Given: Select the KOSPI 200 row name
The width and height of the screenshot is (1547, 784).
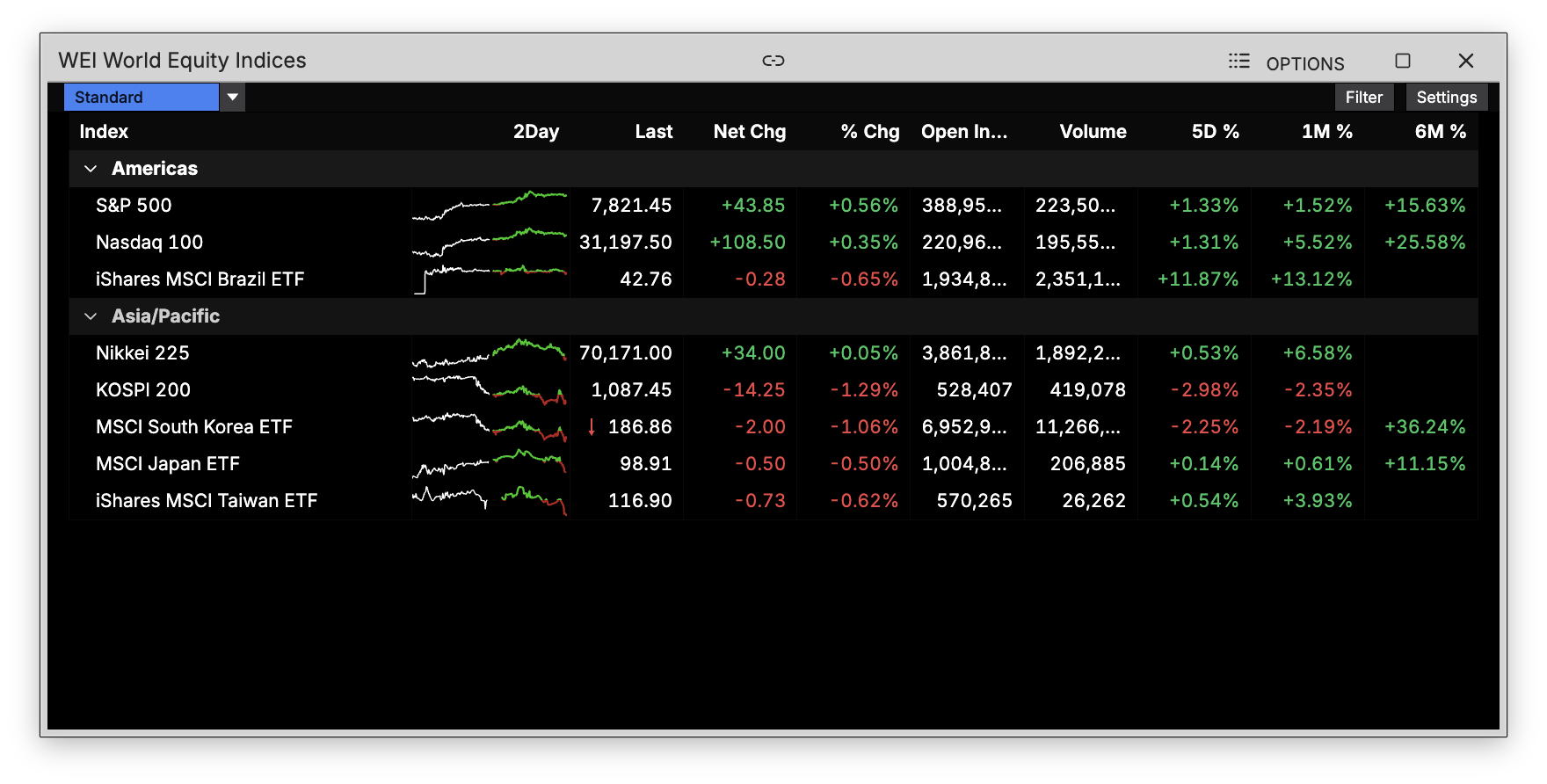Looking at the screenshot, I should [x=143, y=390].
